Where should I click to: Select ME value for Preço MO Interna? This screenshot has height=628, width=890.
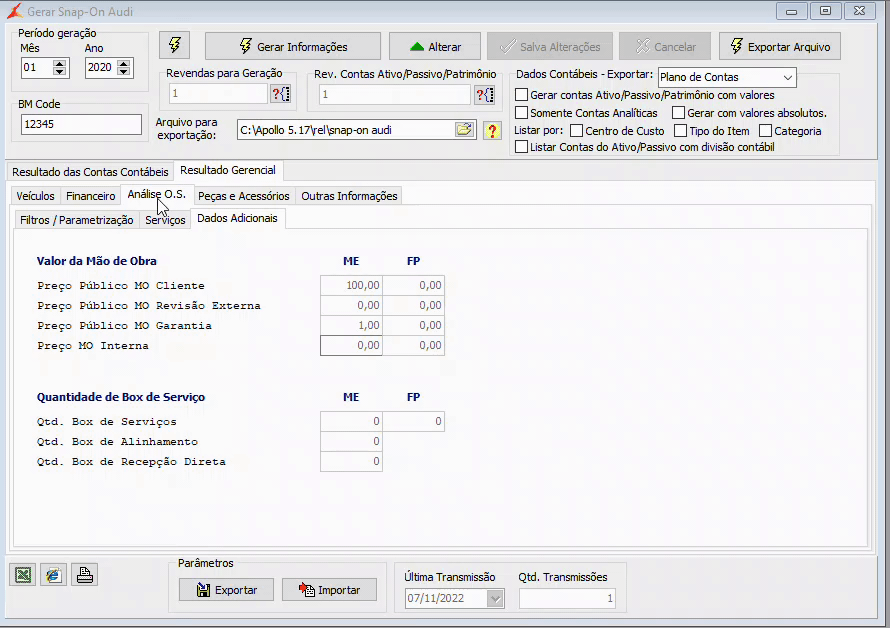tap(351, 345)
